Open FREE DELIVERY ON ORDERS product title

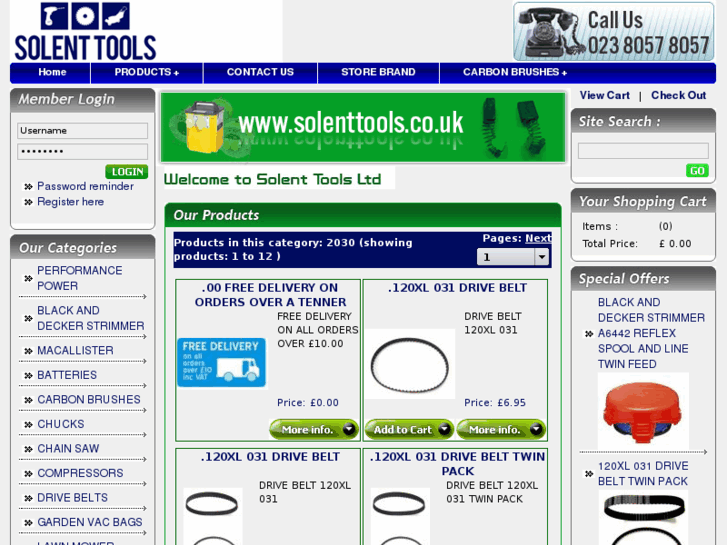[271, 295]
